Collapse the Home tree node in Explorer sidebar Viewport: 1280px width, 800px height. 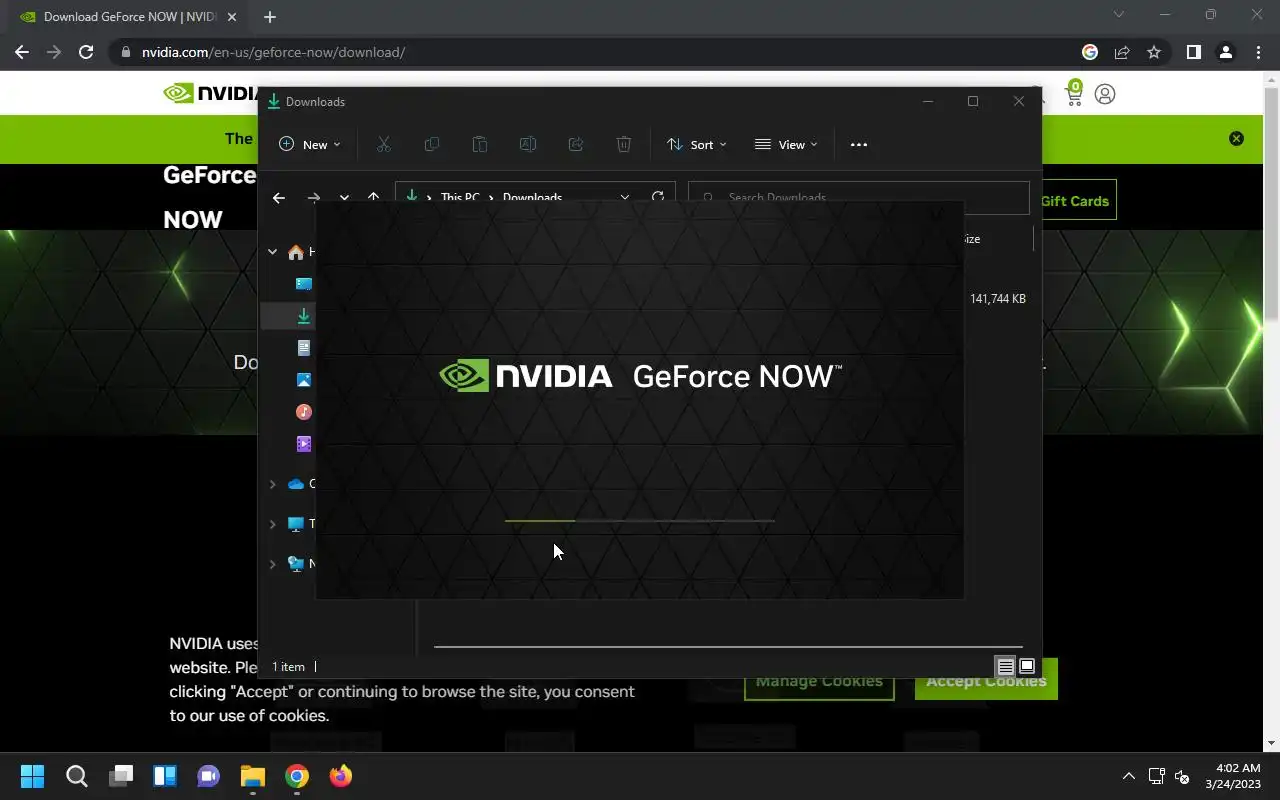click(272, 252)
